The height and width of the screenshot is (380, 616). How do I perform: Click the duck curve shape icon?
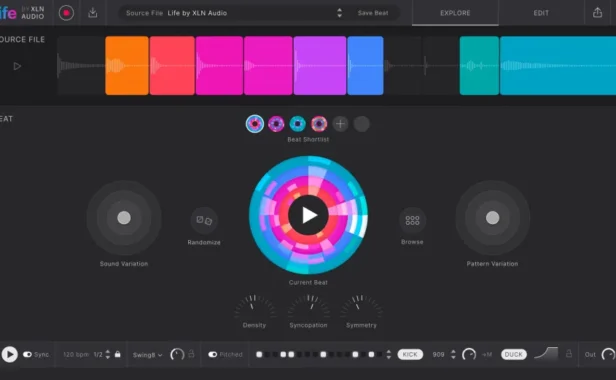pyautogui.click(x=546, y=353)
